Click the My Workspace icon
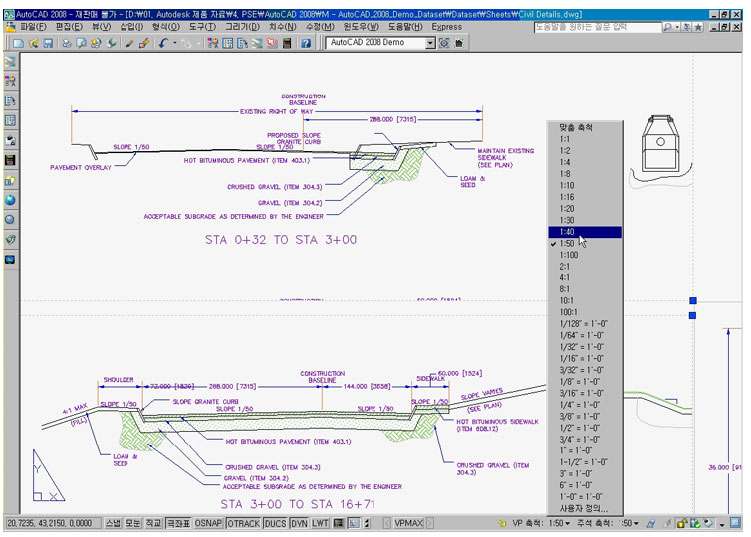Image resolution: width=751 pixels, height=537 pixels. click(x=459, y=44)
